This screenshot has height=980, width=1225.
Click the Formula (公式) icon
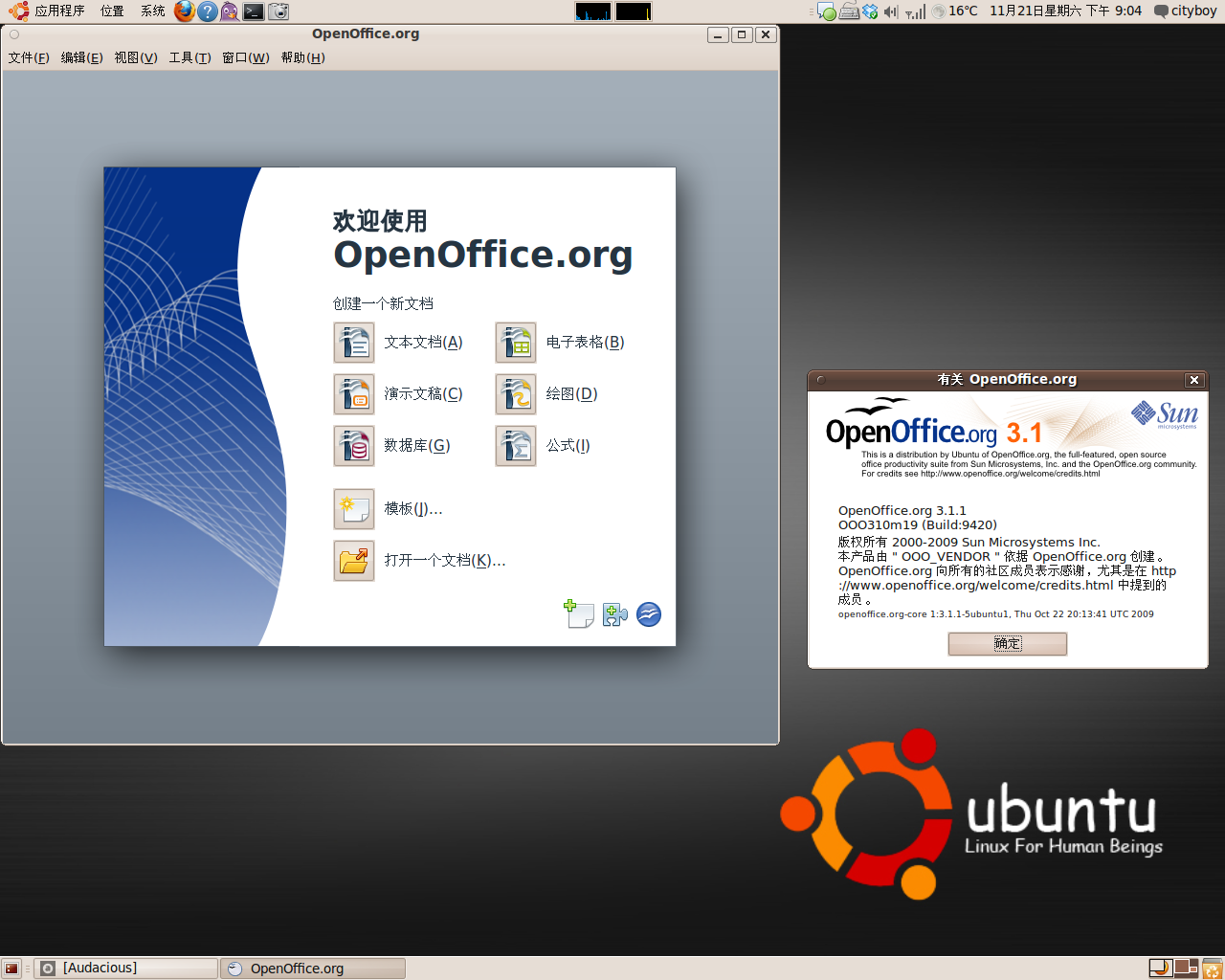click(516, 446)
